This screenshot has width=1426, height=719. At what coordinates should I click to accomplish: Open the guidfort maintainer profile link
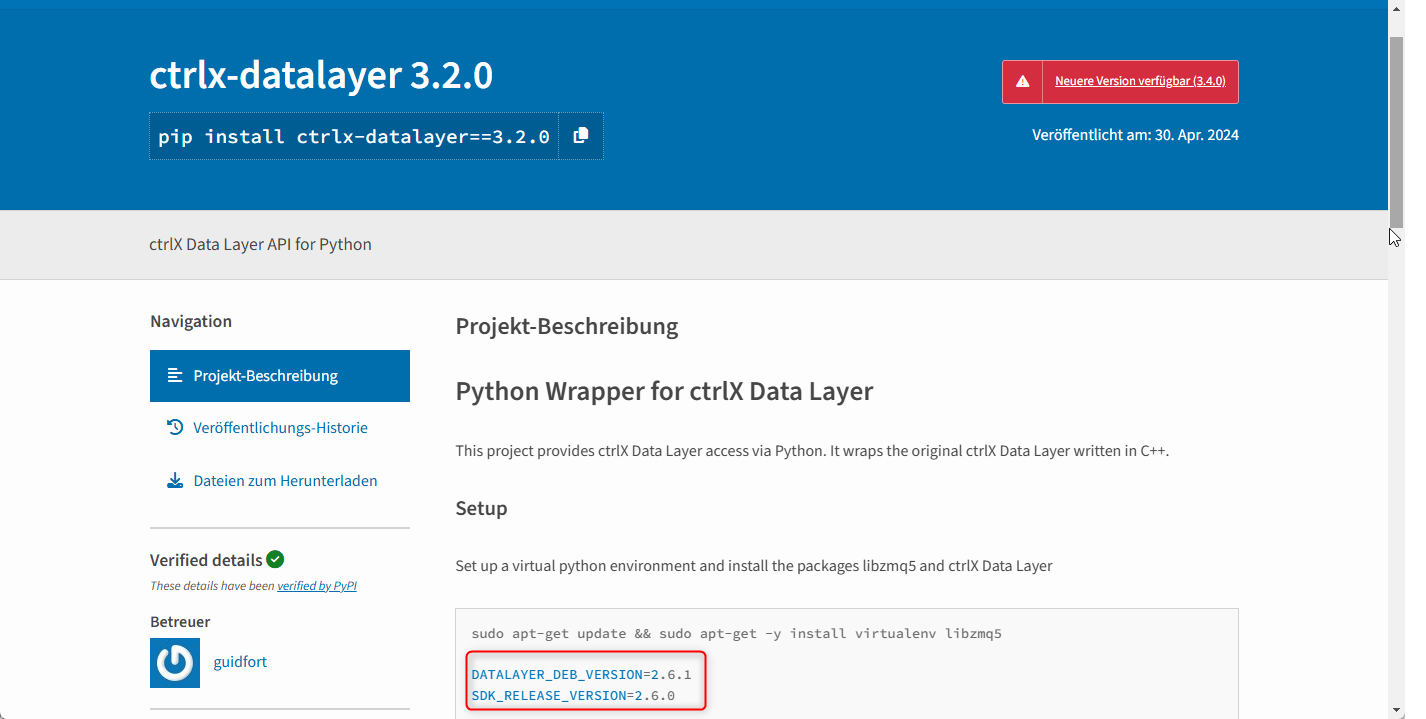(240, 662)
